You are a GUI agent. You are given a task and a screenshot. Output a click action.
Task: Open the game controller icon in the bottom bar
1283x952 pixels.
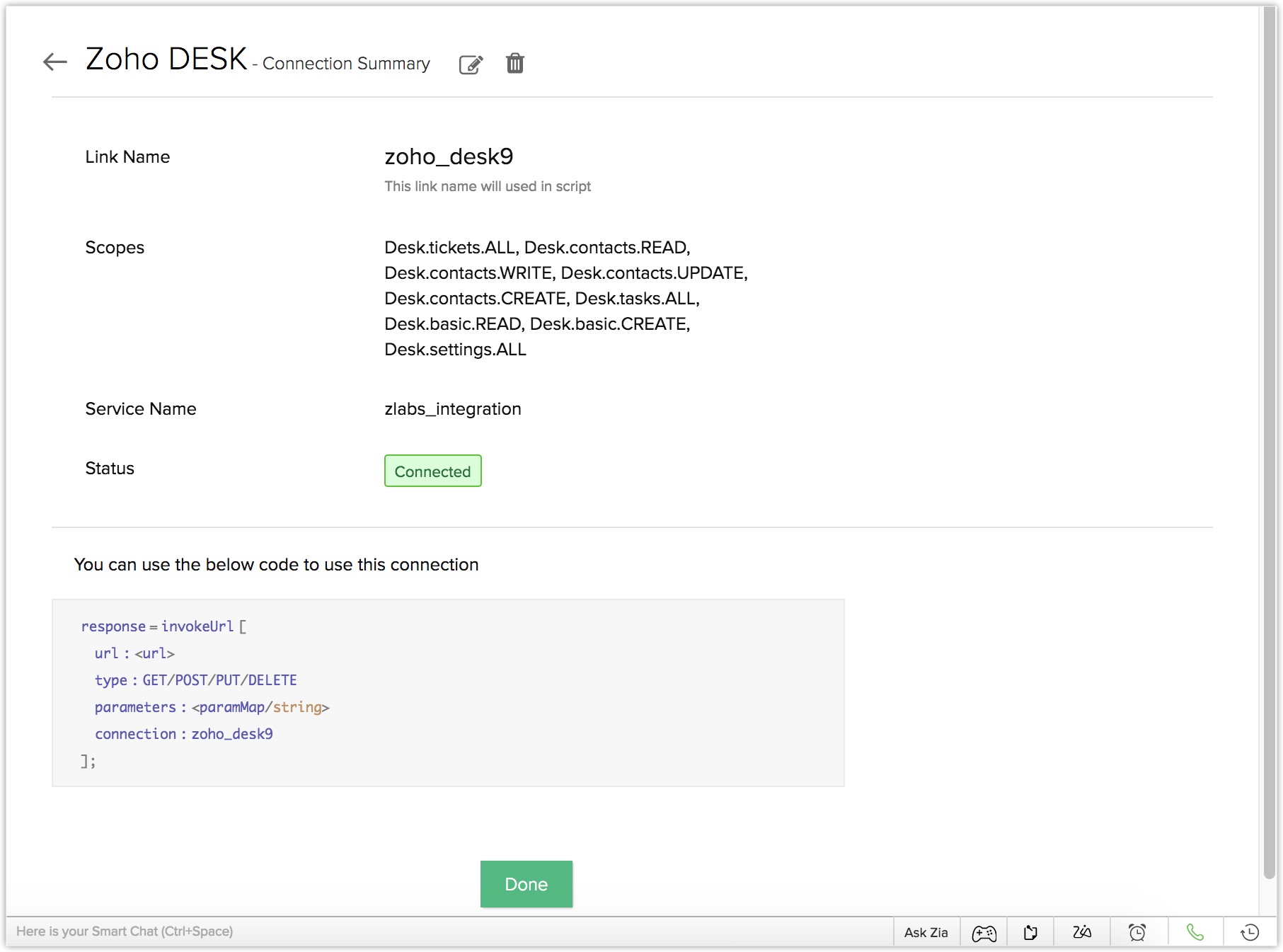coord(984,933)
